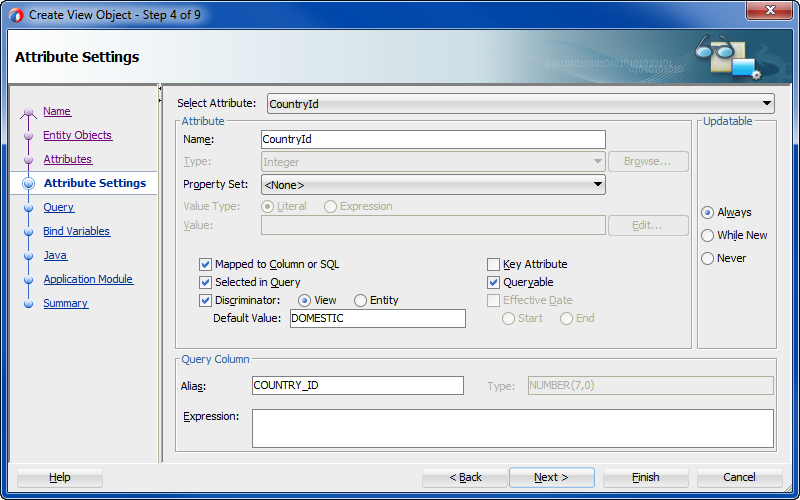The height and width of the screenshot is (500, 800).
Task: Go to the Entity Objects step
Action: [x=78, y=135]
